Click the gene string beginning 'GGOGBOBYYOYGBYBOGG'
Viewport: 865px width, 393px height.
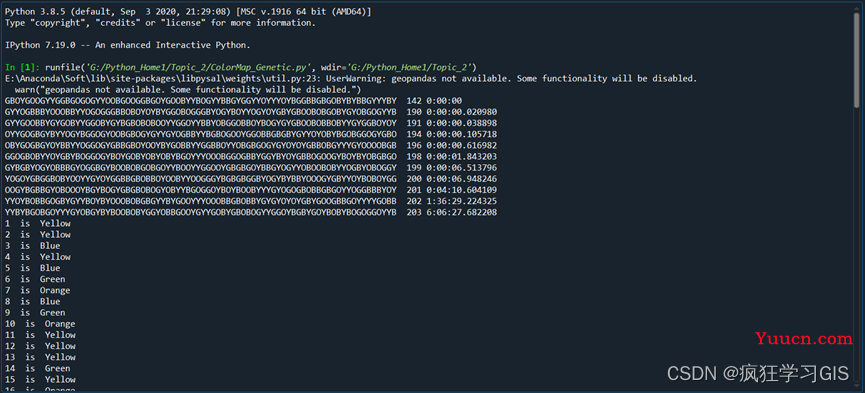tap(201, 156)
